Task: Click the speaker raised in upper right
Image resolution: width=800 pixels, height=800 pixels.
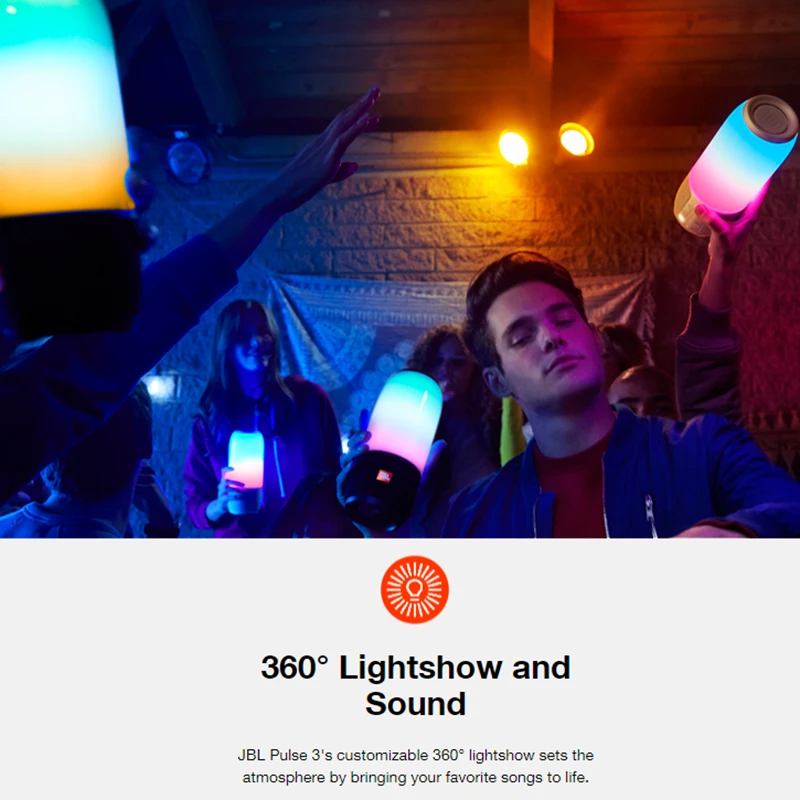Action: point(736,165)
